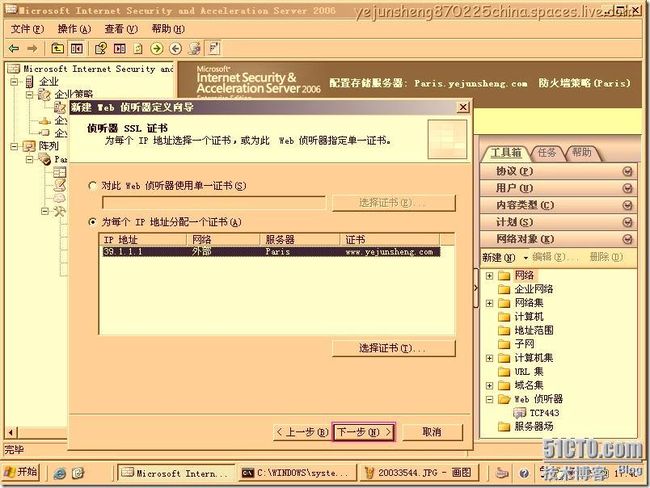The height and width of the screenshot is (488, 650).
Task: Click the 服务器场 folder icon
Action: point(504,426)
